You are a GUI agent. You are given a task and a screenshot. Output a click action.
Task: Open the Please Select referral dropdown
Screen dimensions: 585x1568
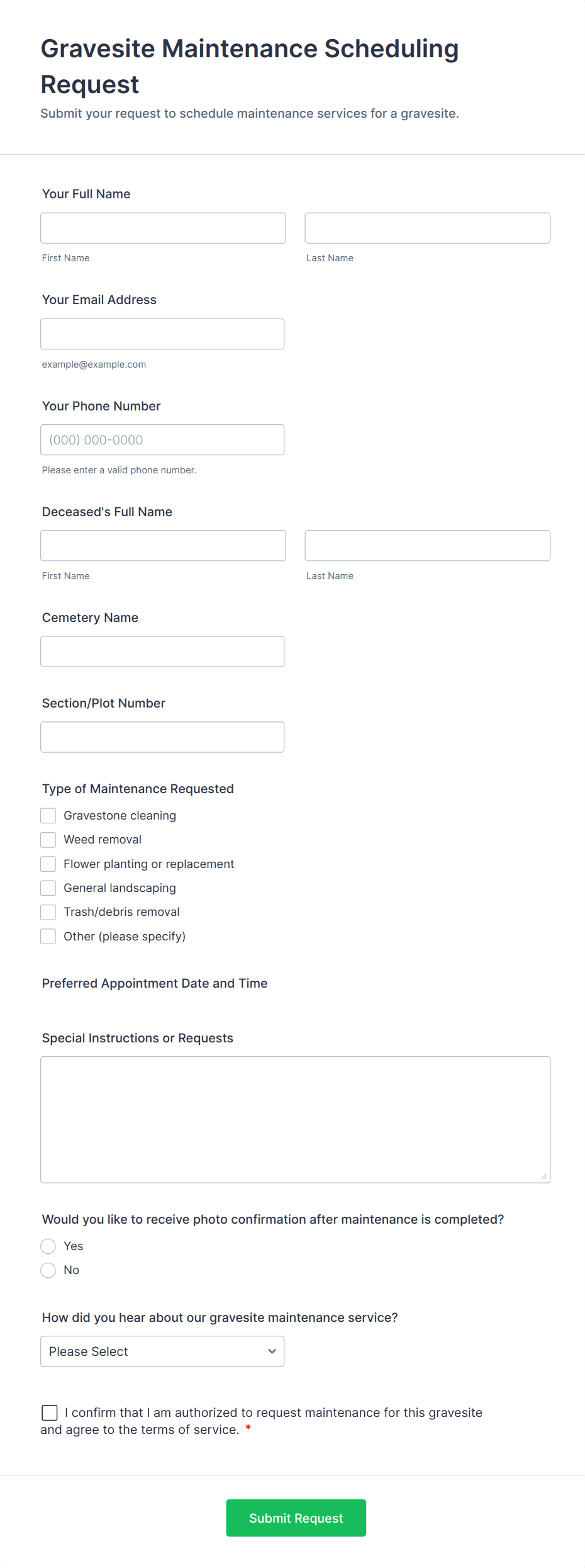coord(162,1351)
